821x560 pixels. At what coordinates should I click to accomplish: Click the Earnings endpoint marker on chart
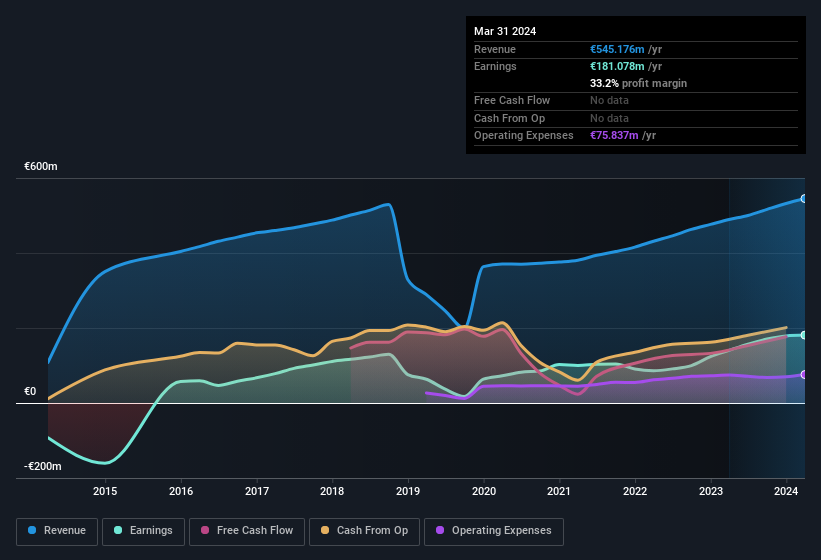(x=804, y=335)
